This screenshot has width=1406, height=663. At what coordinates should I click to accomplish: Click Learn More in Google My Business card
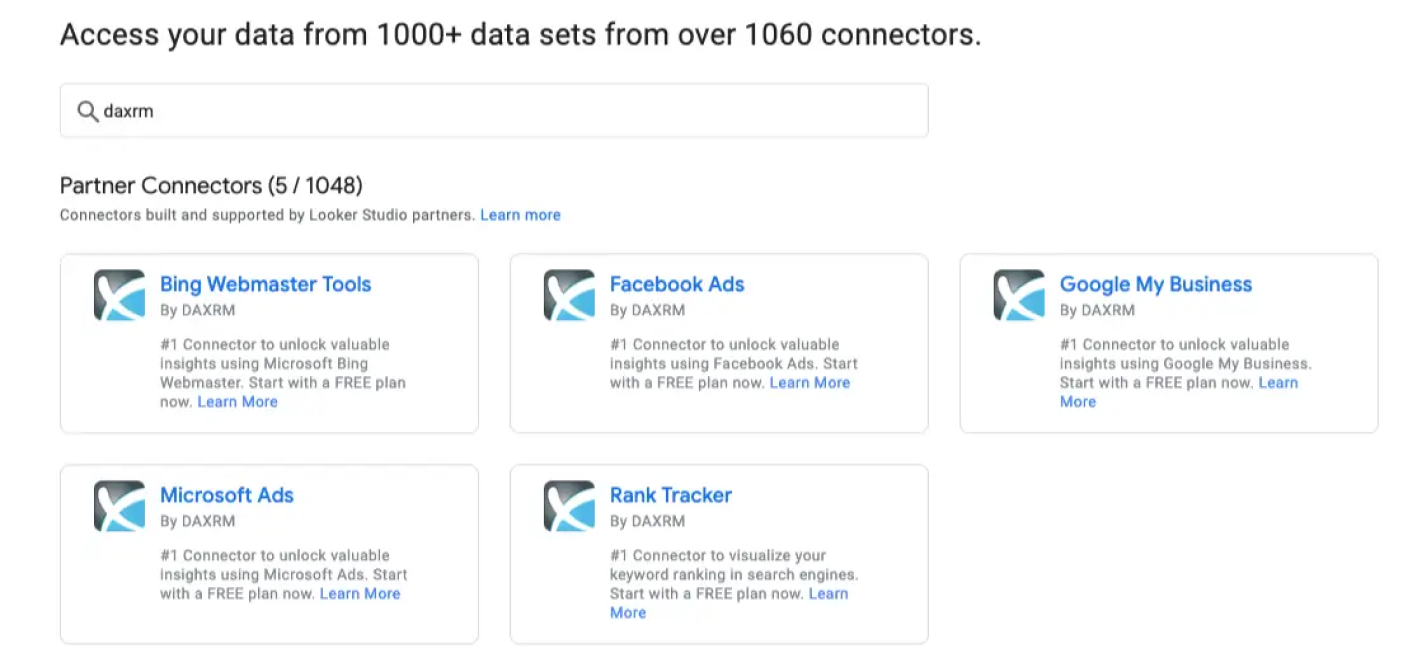(1179, 392)
